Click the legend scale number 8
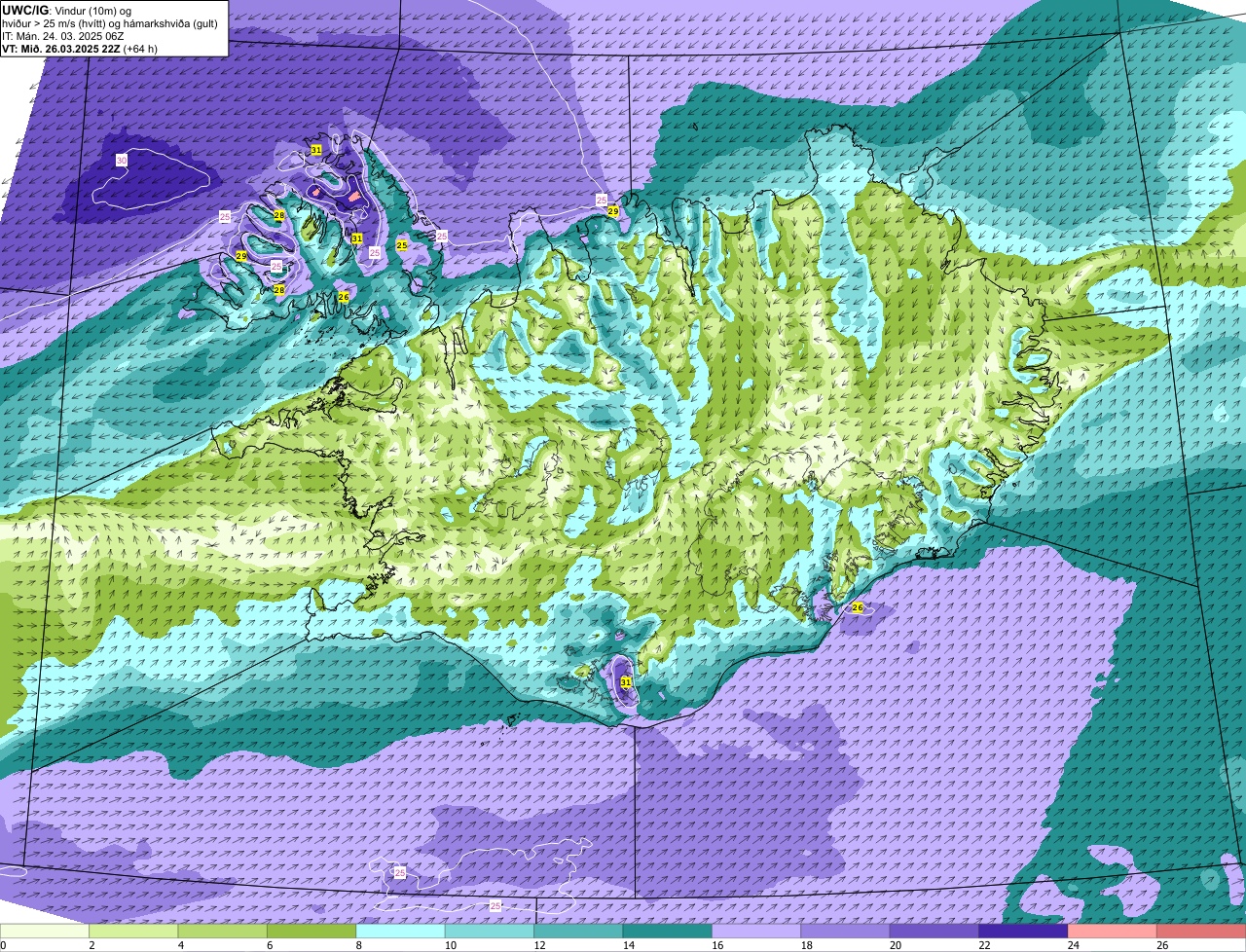Viewport: 1246px width, 952px height. (x=357, y=945)
